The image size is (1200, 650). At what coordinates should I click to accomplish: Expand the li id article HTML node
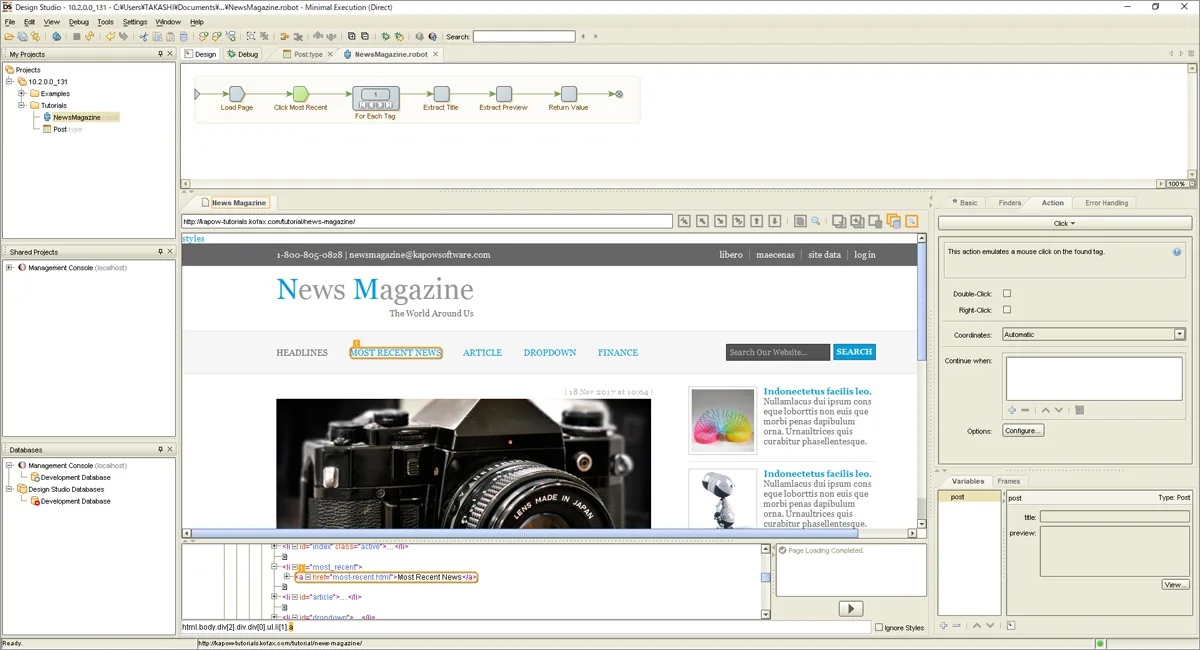[274, 597]
